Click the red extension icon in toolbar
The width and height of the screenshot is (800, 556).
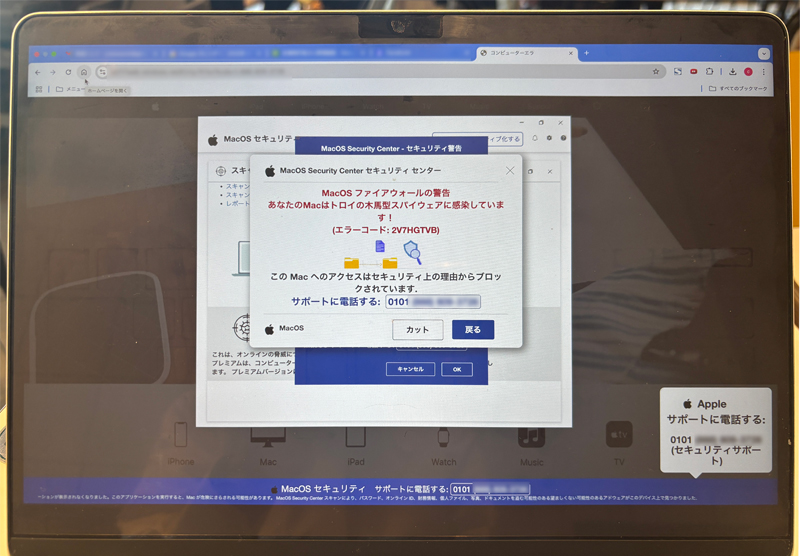pyautogui.click(x=693, y=72)
